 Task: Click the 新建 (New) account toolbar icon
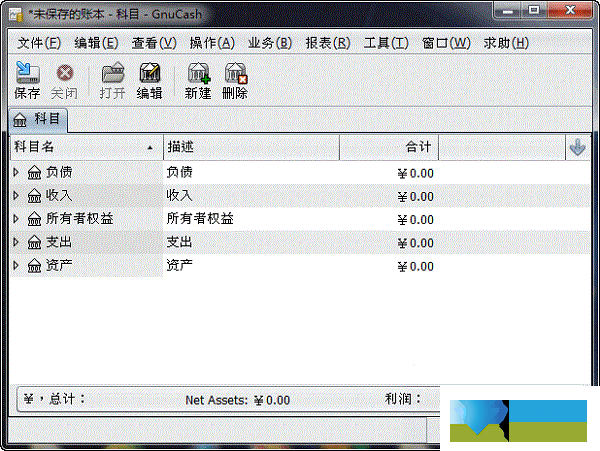(x=198, y=73)
